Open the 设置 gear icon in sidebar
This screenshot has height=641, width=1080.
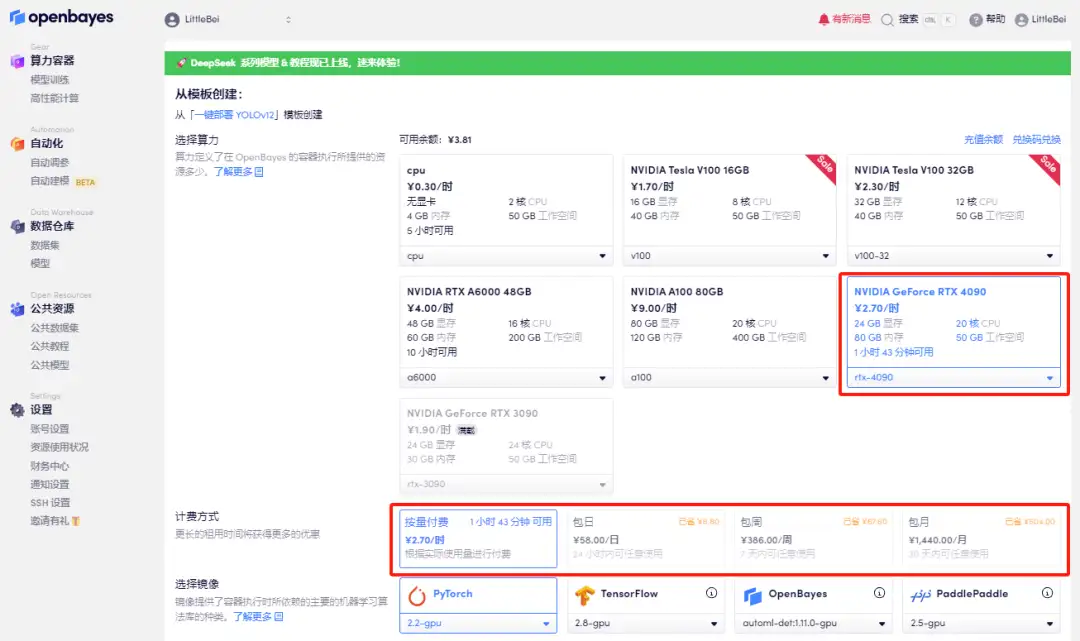pyautogui.click(x=16, y=408)
